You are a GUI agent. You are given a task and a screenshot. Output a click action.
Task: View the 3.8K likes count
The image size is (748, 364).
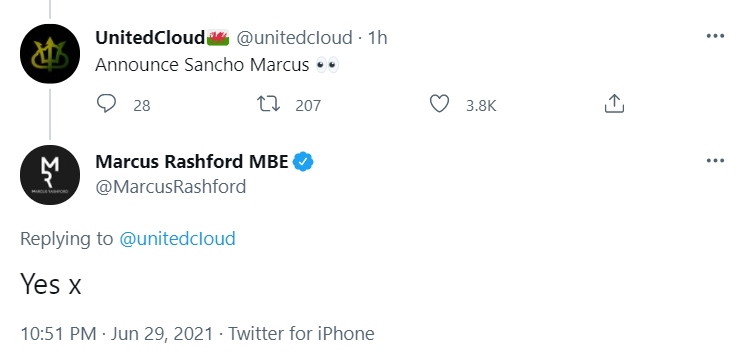coord(481,105)
